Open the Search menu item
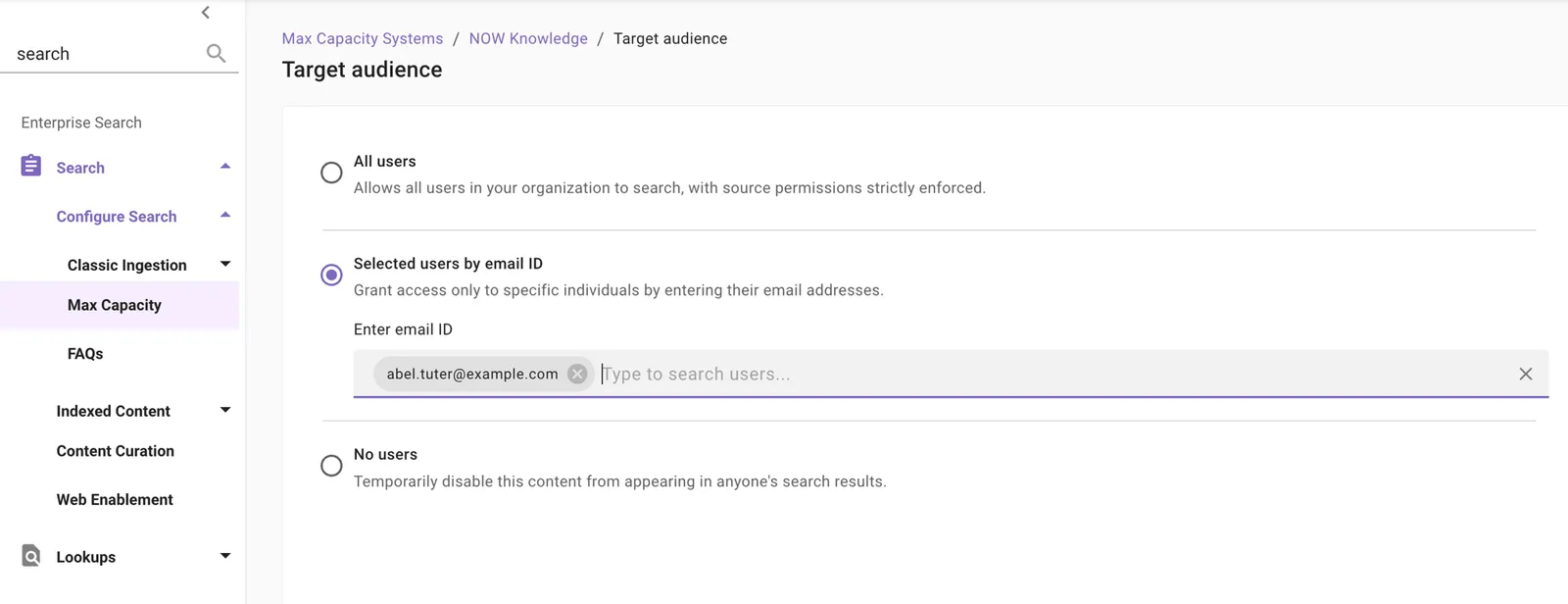The height and width of the screenshot is (604, 1568). click(x=80, y=168)
